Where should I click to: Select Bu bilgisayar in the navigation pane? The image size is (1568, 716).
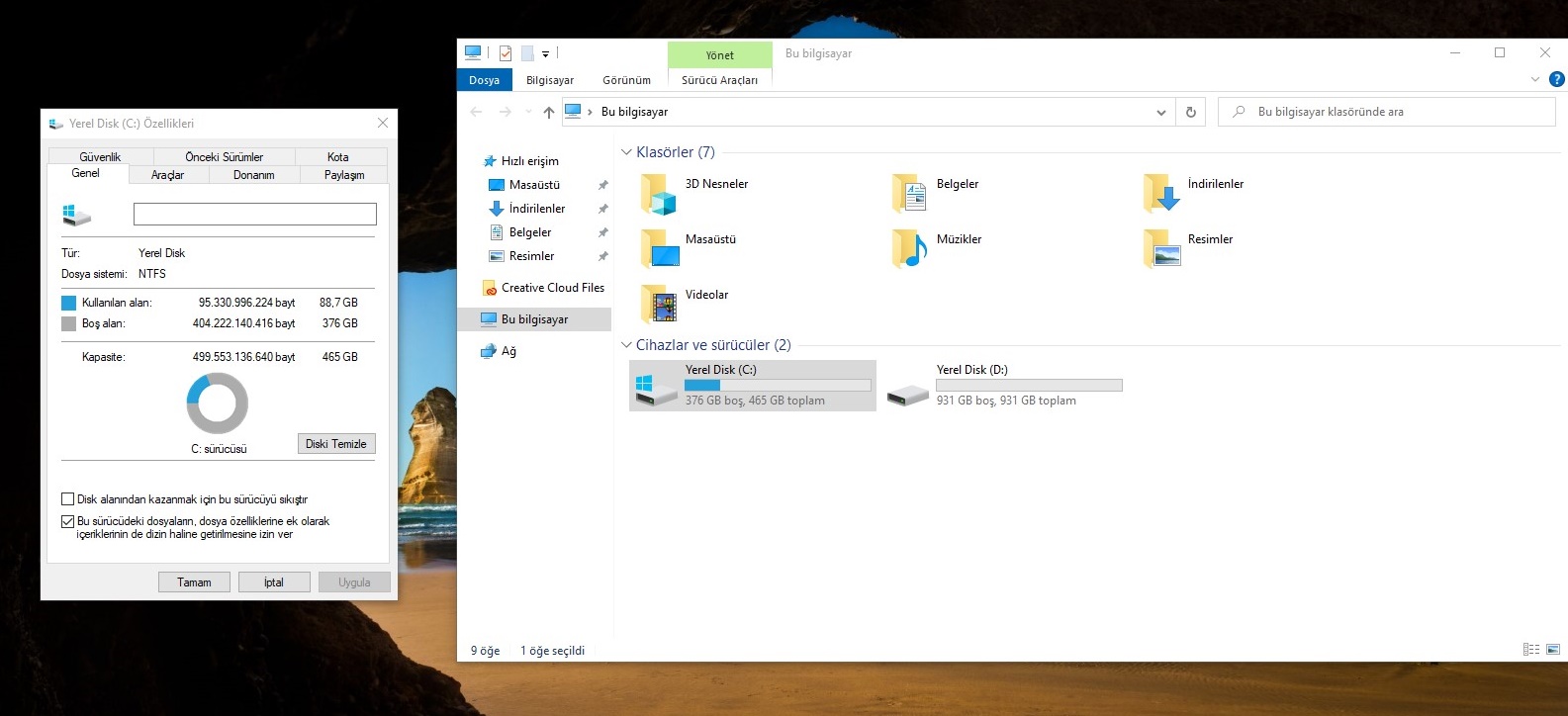pos(534,319)
